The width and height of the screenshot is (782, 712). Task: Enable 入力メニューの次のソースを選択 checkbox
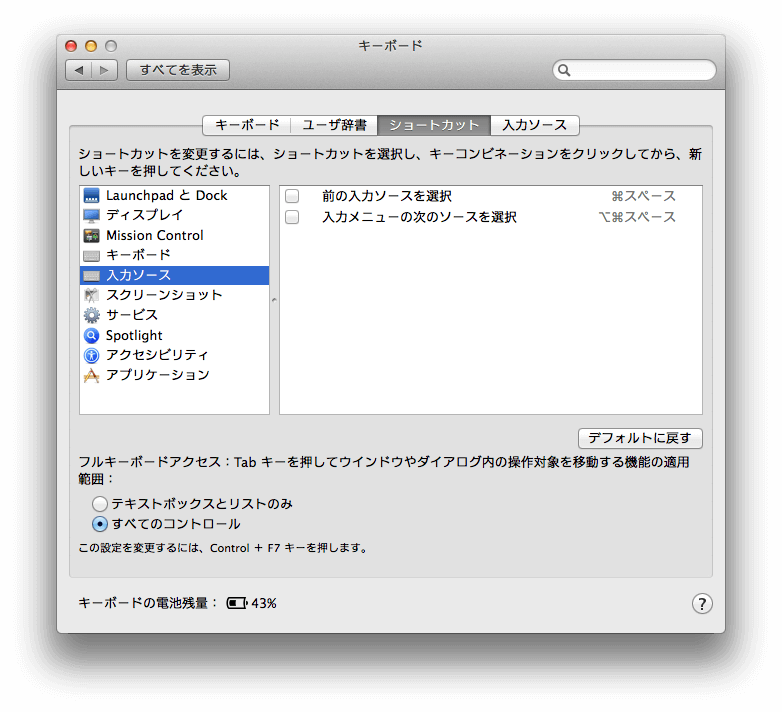pos(292,217)
